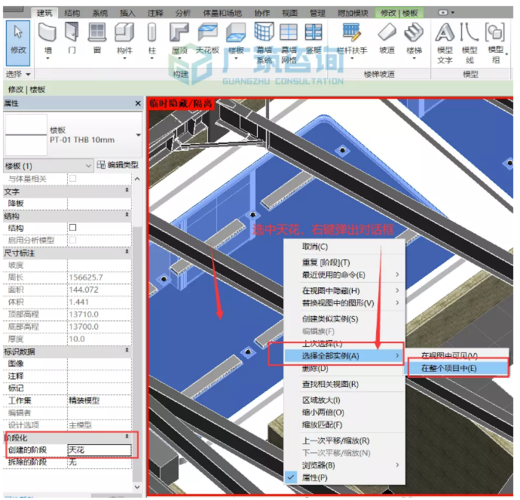This screenshot has height=500, width=520.
Task: Choose 选择全部实例(A) menu item
Action: coord(345,356)
